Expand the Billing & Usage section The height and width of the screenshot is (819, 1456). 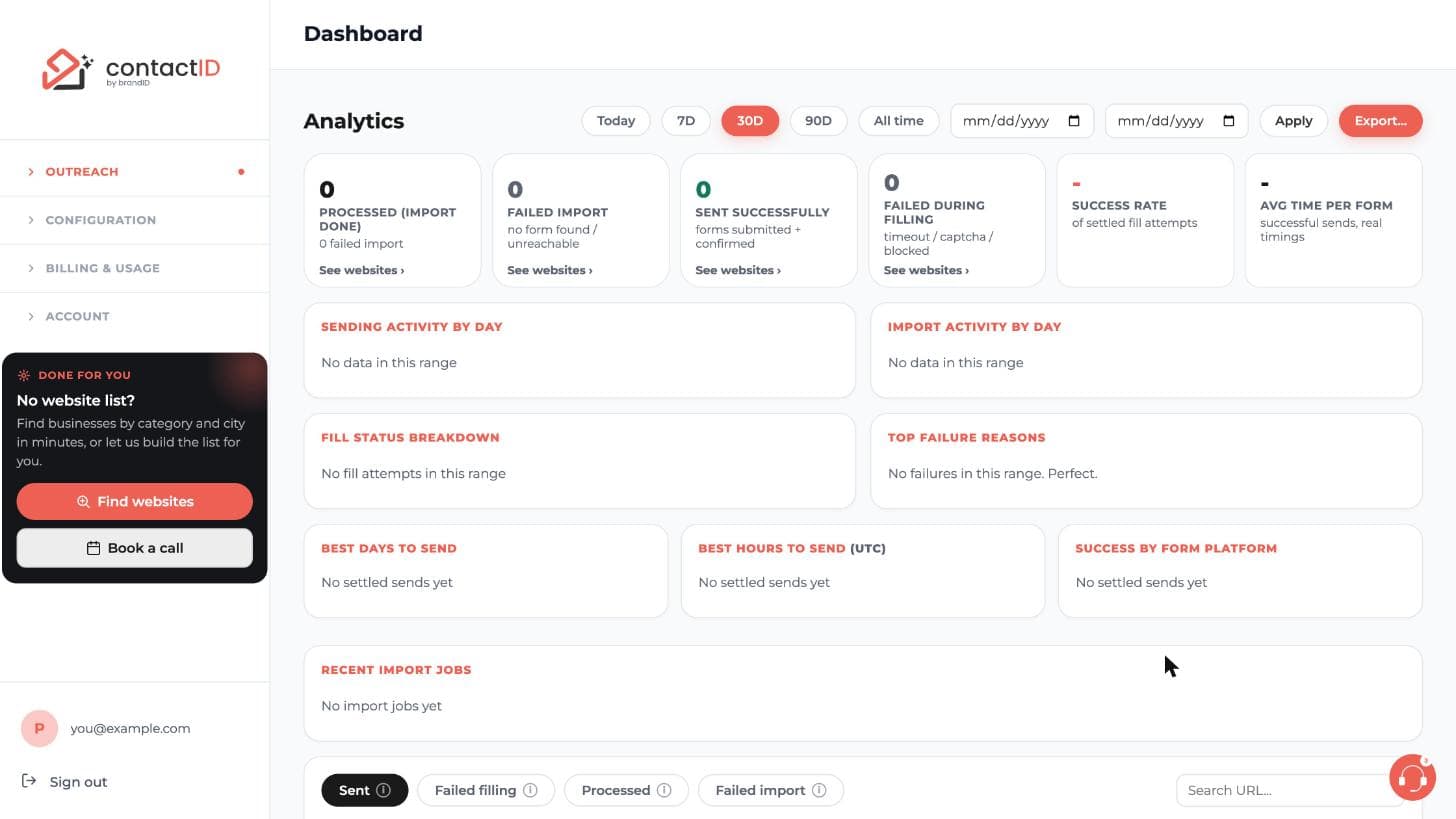[x=135, y=268]
